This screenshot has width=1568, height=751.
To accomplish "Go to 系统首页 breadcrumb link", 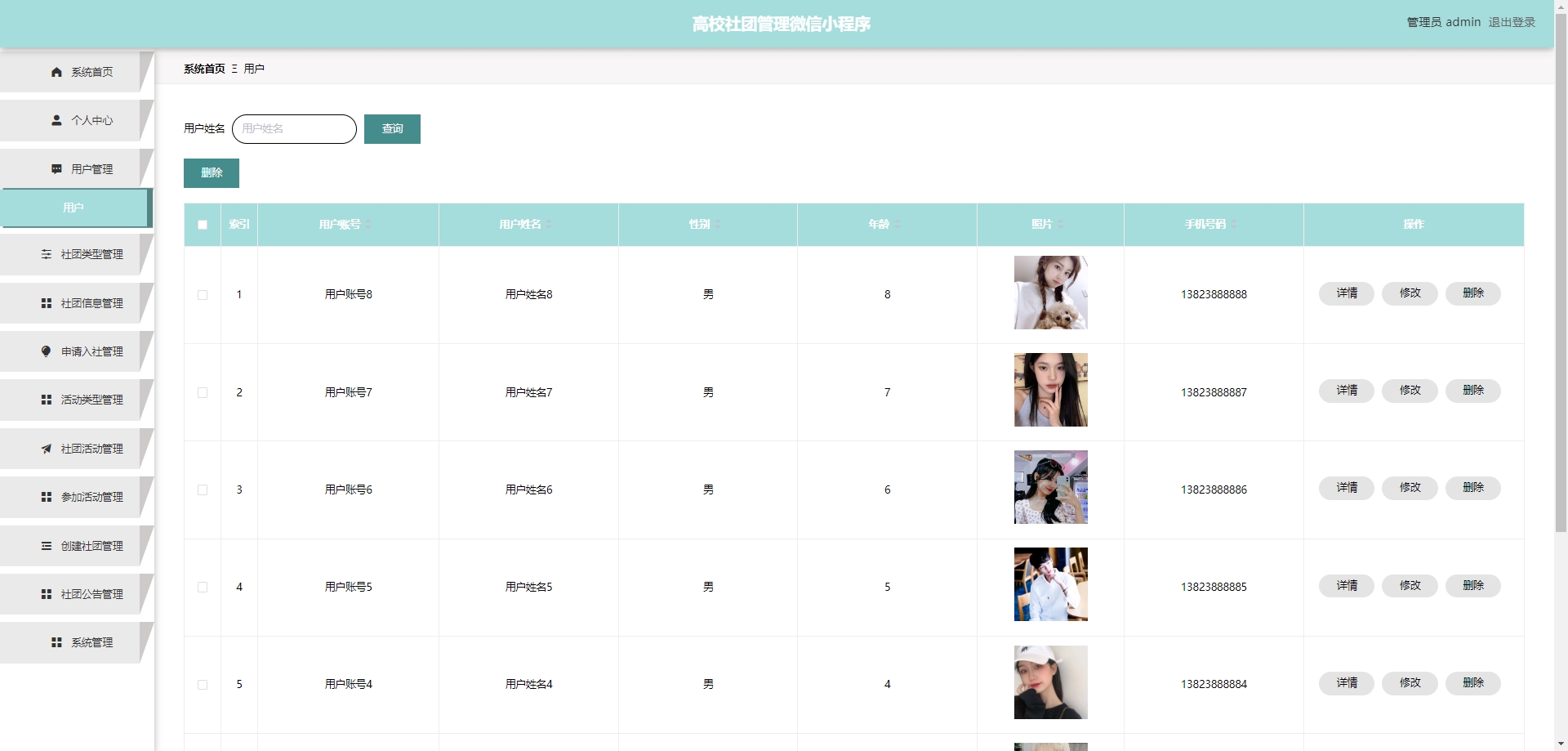I will tap(204, 69).
